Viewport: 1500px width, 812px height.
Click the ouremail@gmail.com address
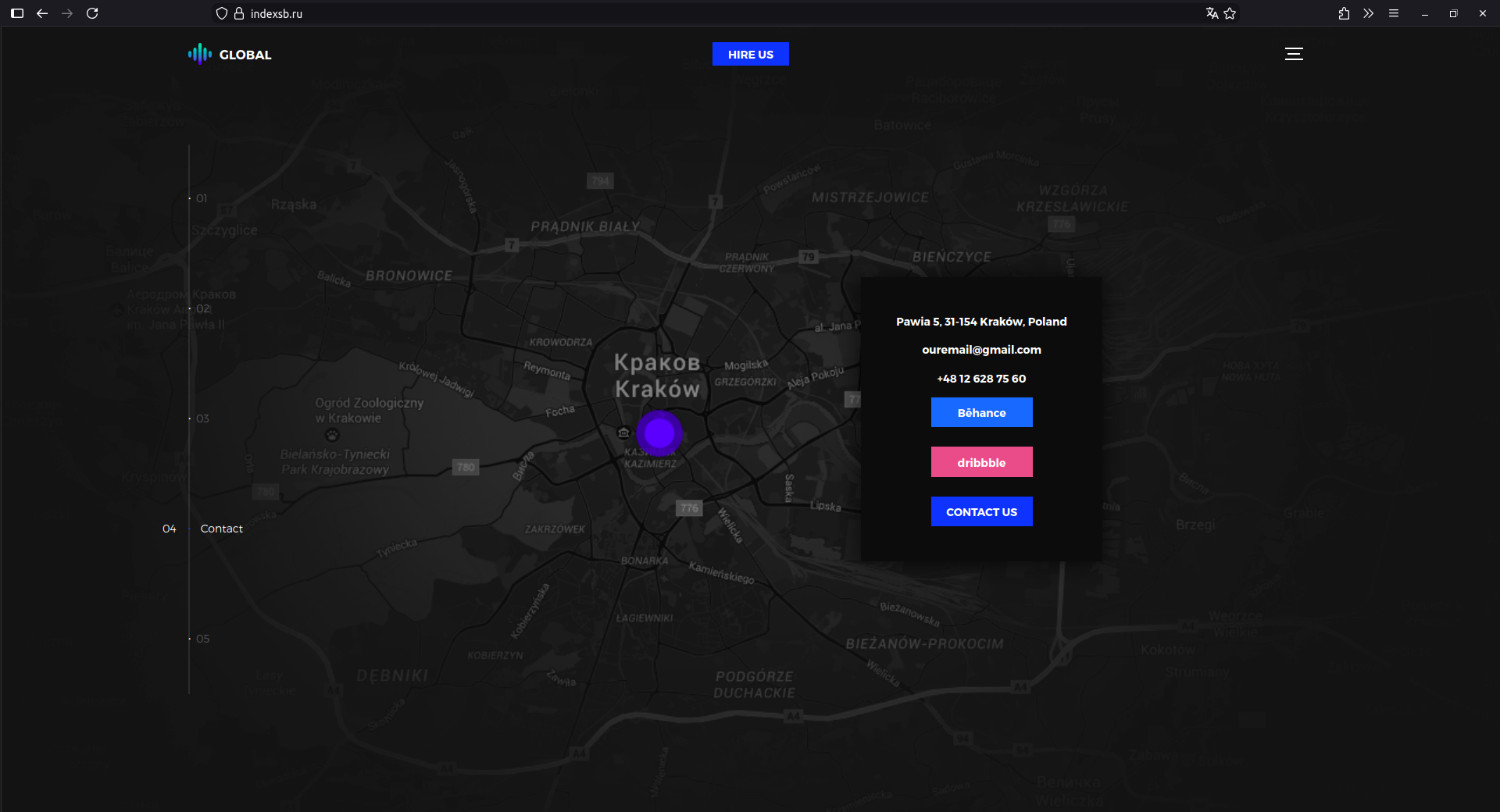[x=981, y=350]
